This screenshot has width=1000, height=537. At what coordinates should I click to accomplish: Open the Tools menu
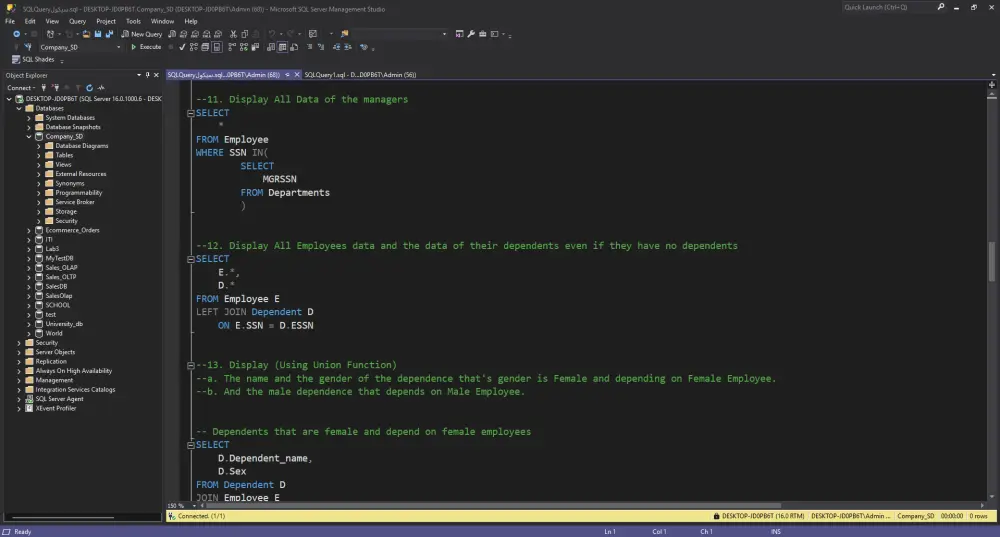133,21
